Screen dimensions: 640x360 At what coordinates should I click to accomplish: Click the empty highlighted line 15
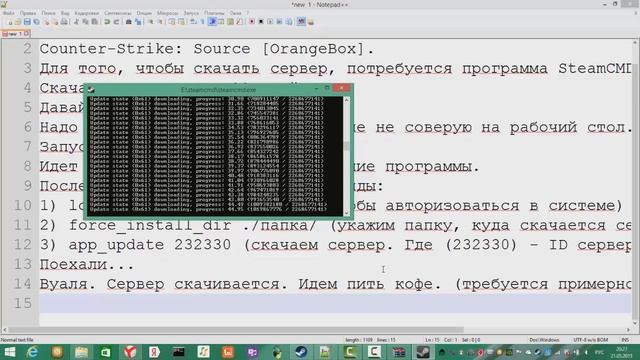click(335, 303)
